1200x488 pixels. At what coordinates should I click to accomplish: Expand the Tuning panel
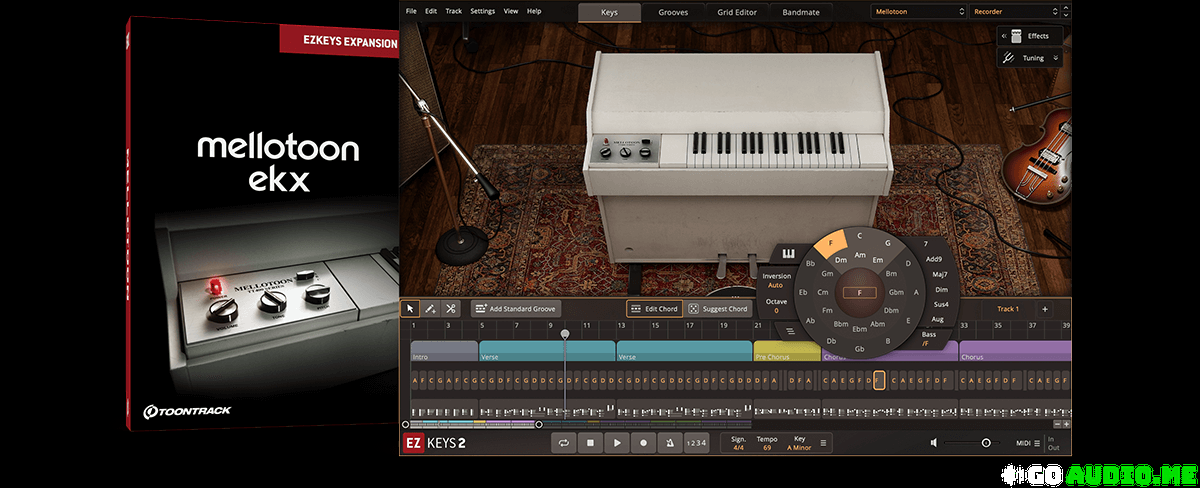pyautogui.click(x=1029, y=58)
